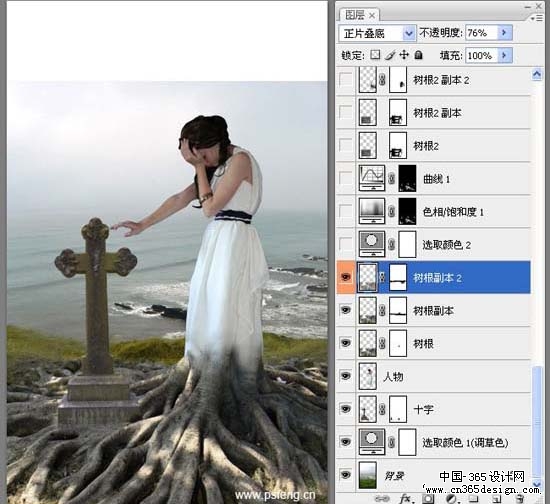Viewport: 550px width, 504px height.
Task: Toggle lock image pixels brush icon
Action: tap(390, 55)
